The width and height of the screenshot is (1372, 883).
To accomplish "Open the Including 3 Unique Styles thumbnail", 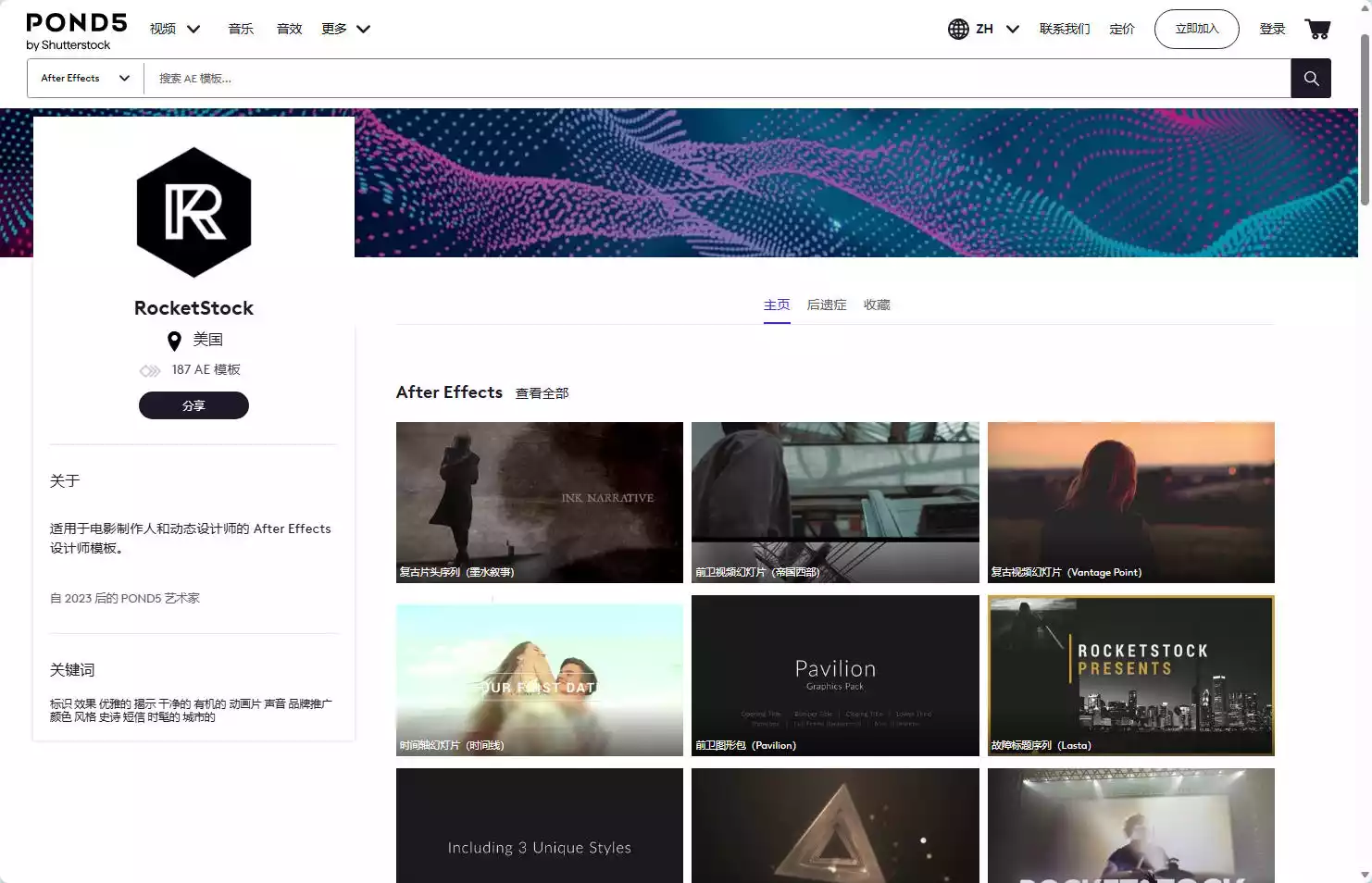I will [x=540, y=826].
